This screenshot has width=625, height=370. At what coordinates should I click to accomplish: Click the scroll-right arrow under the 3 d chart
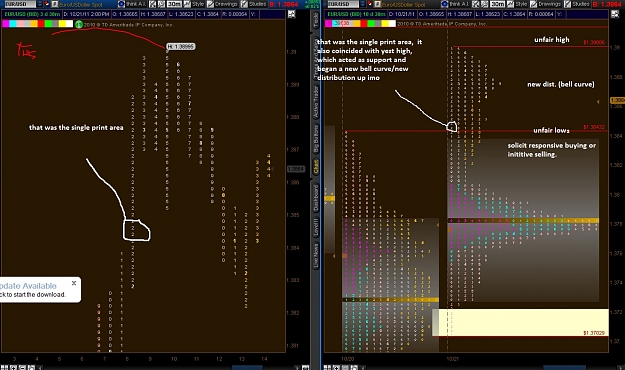297,367
